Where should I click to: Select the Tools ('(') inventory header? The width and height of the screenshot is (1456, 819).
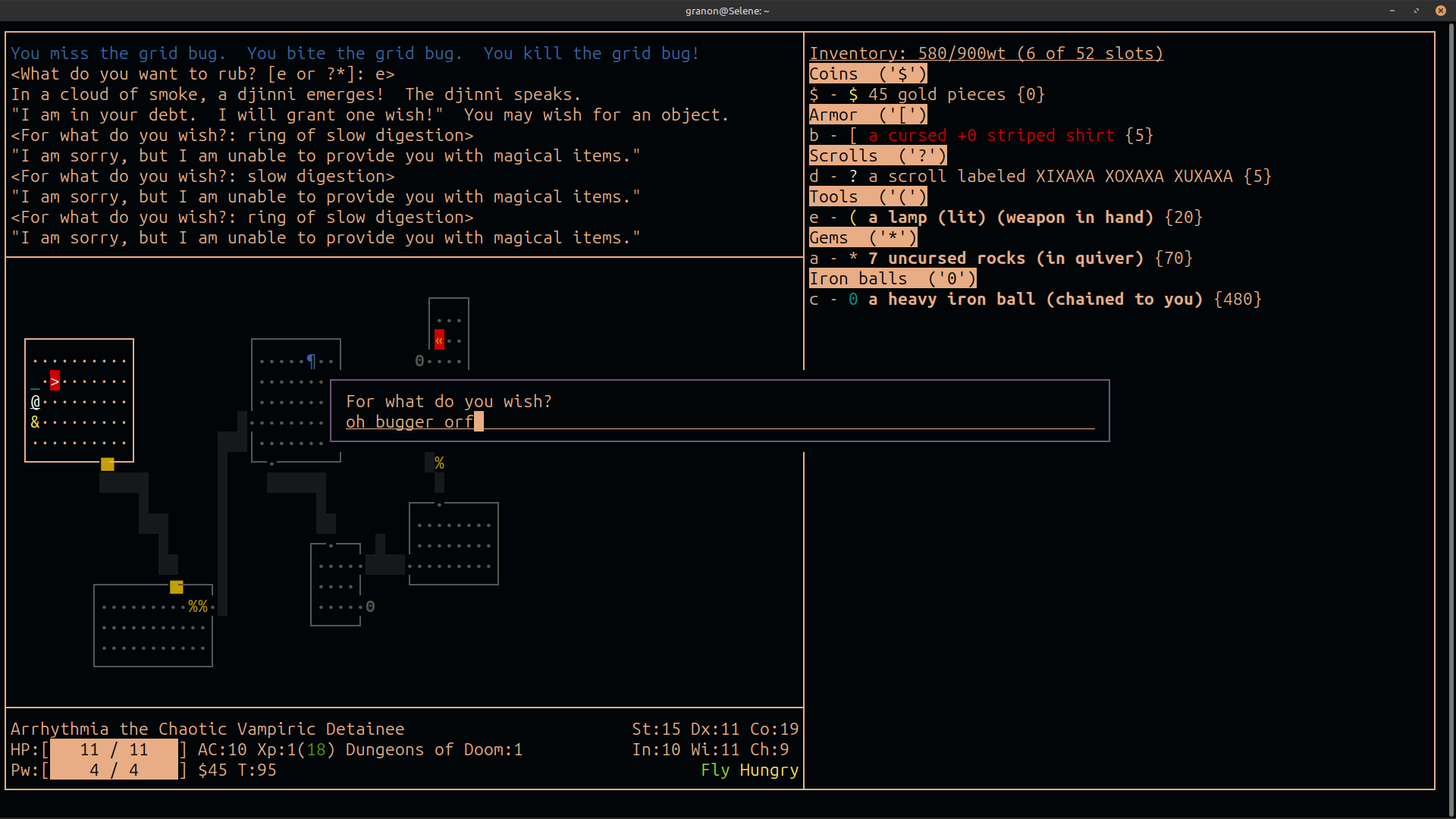pos(868,196)
